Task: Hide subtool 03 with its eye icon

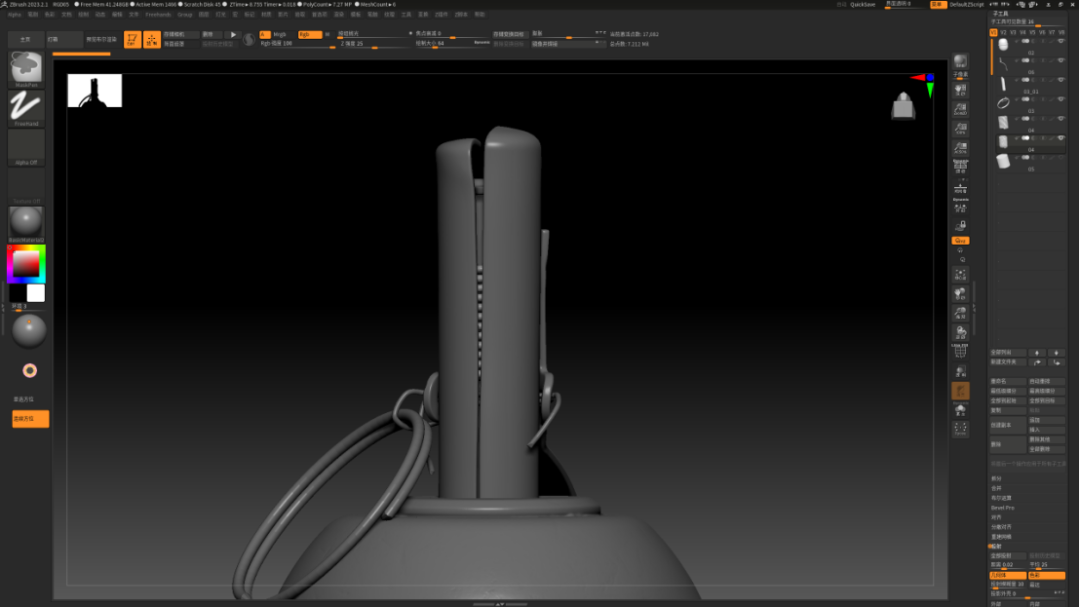Action: (1061, 99)
